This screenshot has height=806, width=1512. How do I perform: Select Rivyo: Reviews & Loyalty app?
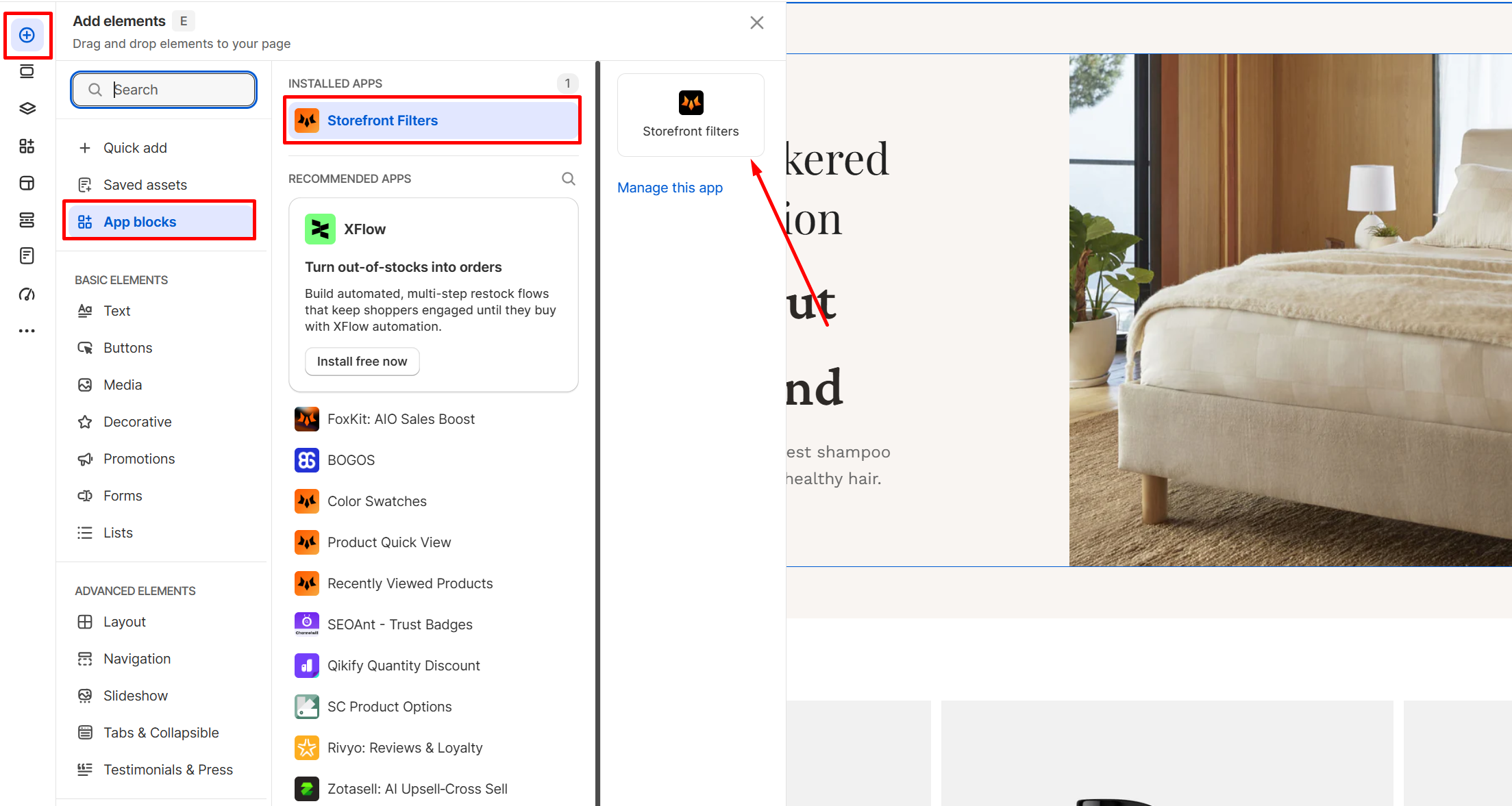coord(433,748)
